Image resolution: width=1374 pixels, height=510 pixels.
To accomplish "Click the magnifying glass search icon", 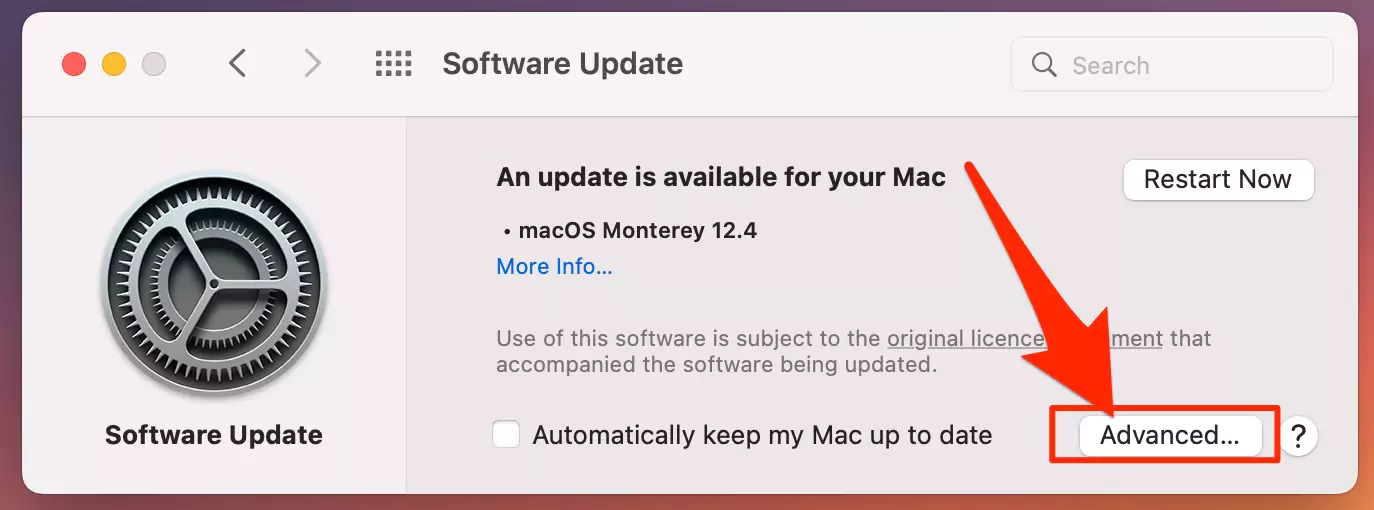I will click(x=1044, y=65).
